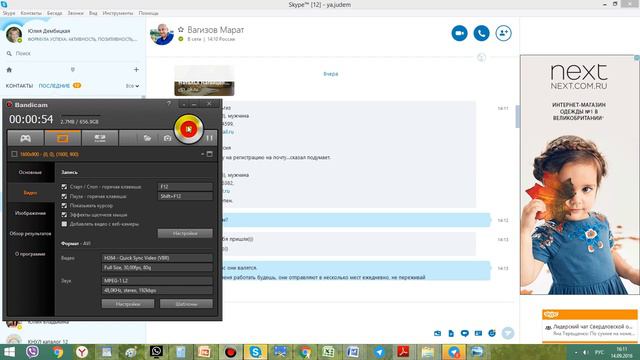This screenshot has height=360, width=640.
Task: Switch to Обзор результатов tab in Bandicam
Action: click(x=30, y=233)
